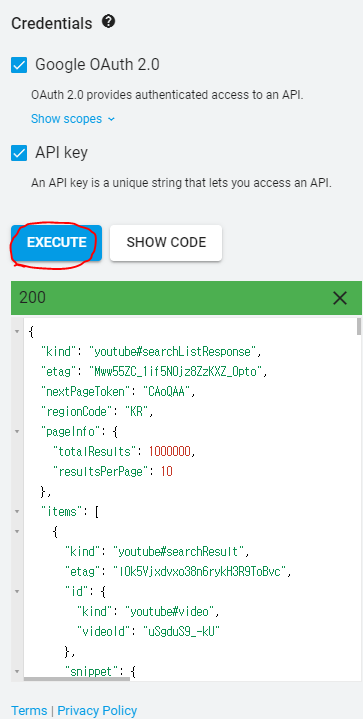Click the 200 status code text
Image resolution: width=363 pixels, height=719 pixels.
coord(33,298)
